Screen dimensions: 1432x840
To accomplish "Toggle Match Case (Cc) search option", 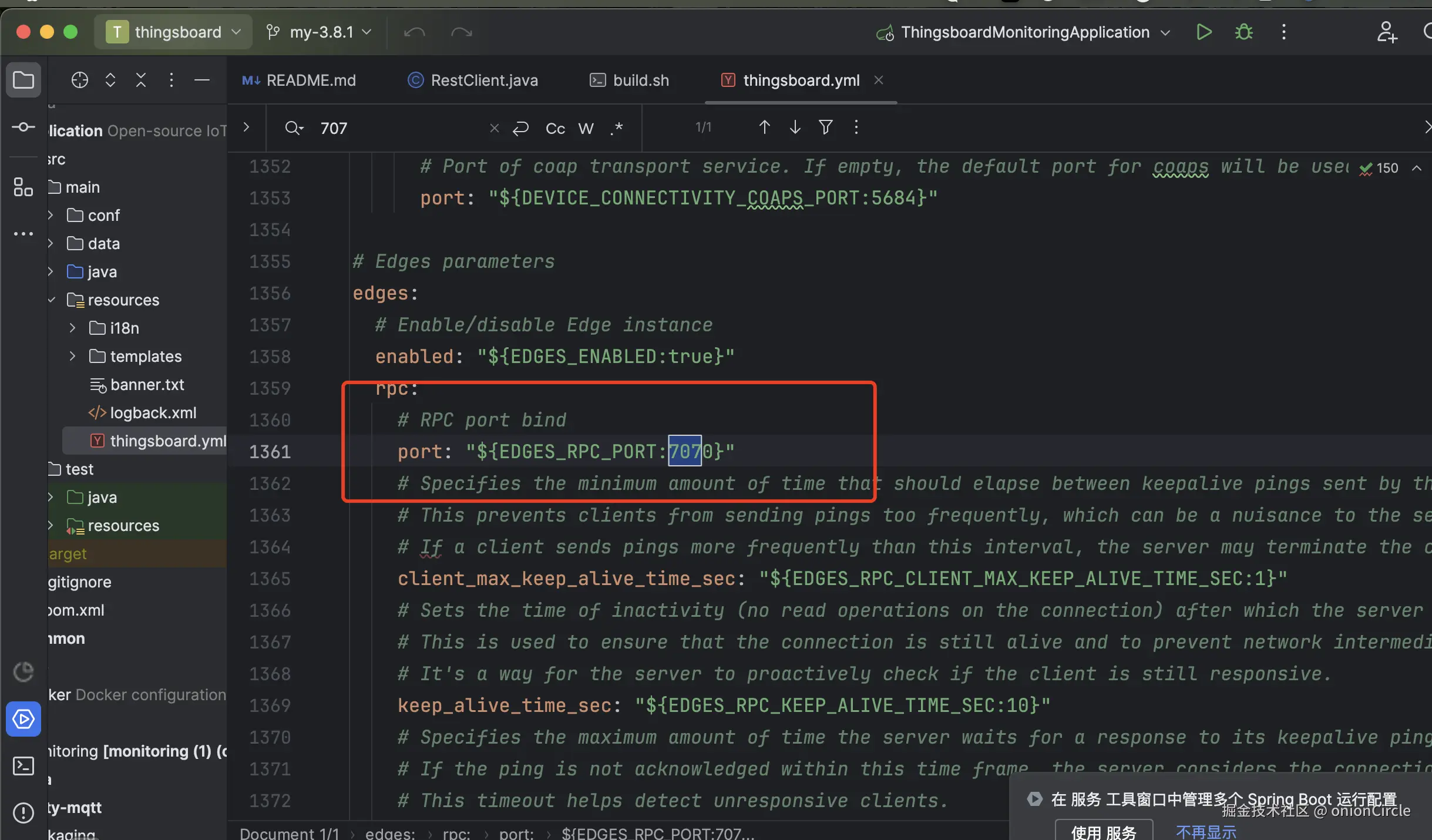I will click(x=555, y=128).
